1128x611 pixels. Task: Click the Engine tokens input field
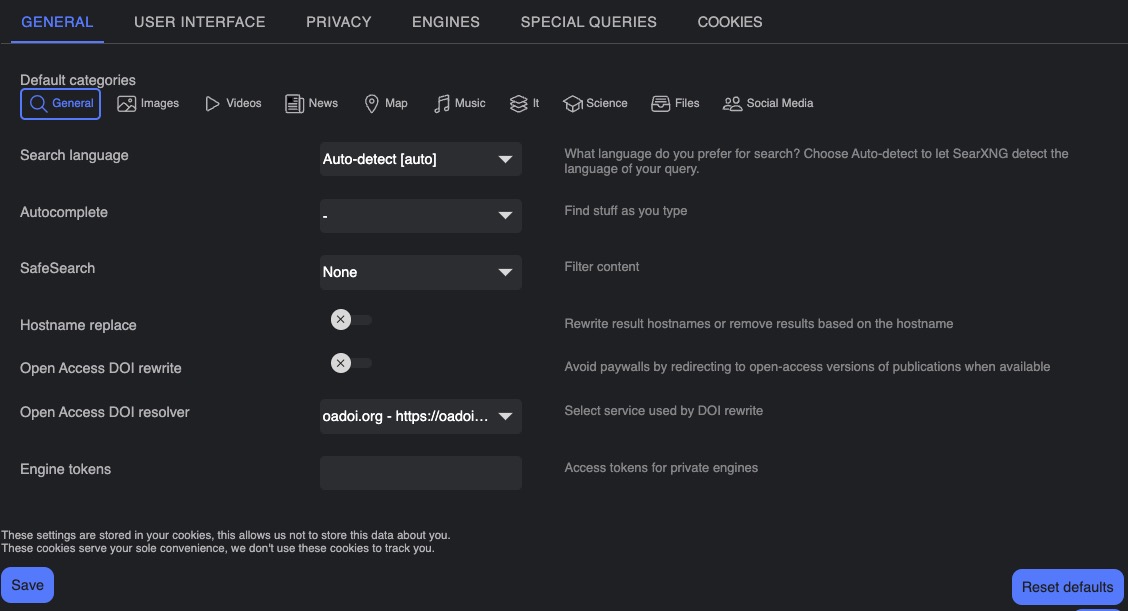[420, 472]
